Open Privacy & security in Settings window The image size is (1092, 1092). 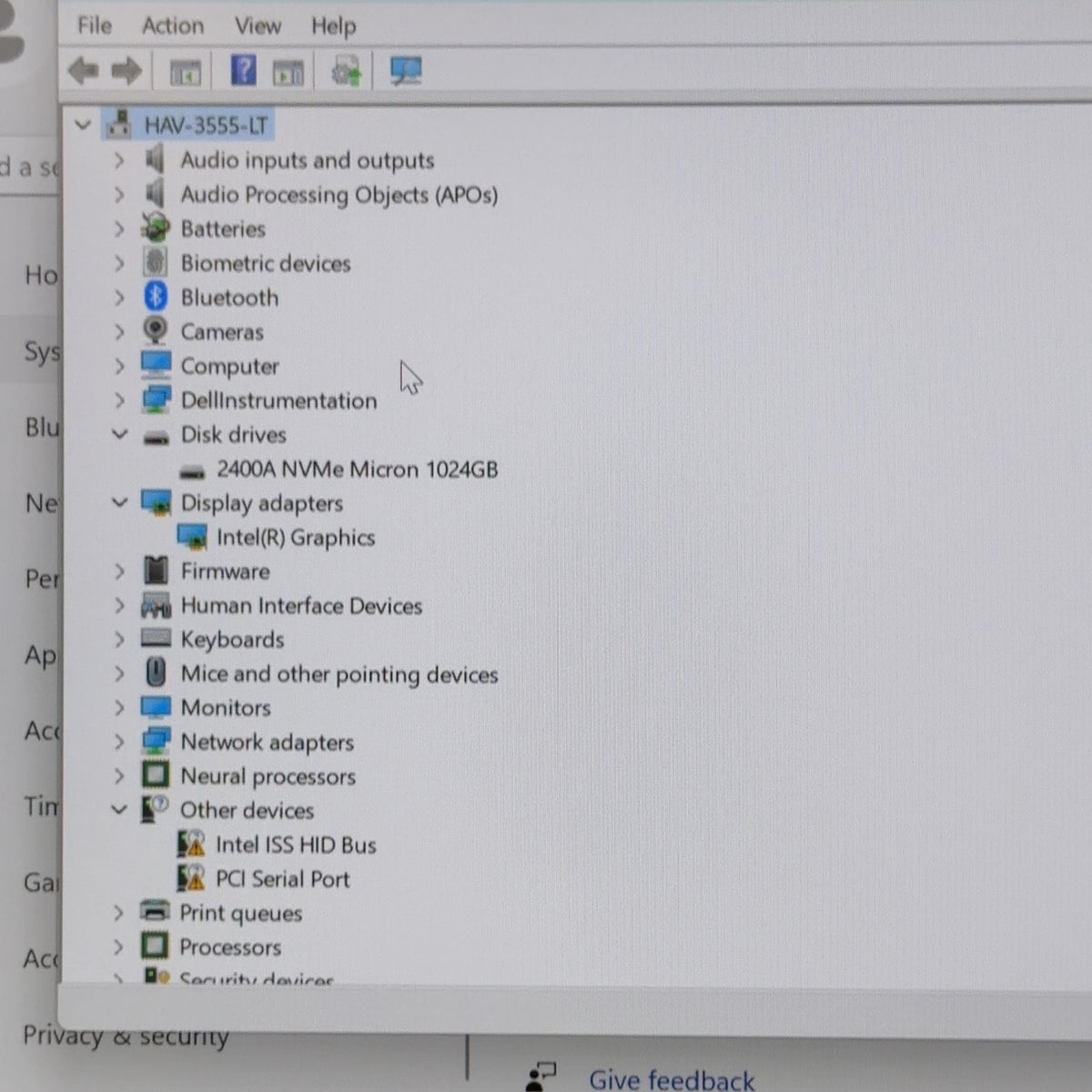click(126, 1036)
